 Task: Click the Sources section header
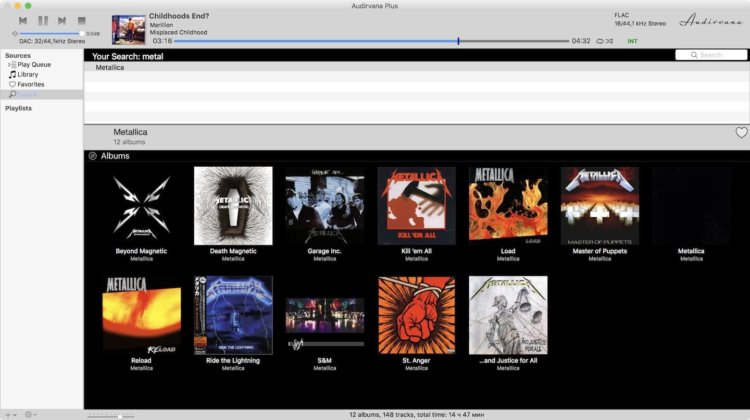[x=18, y=55]
